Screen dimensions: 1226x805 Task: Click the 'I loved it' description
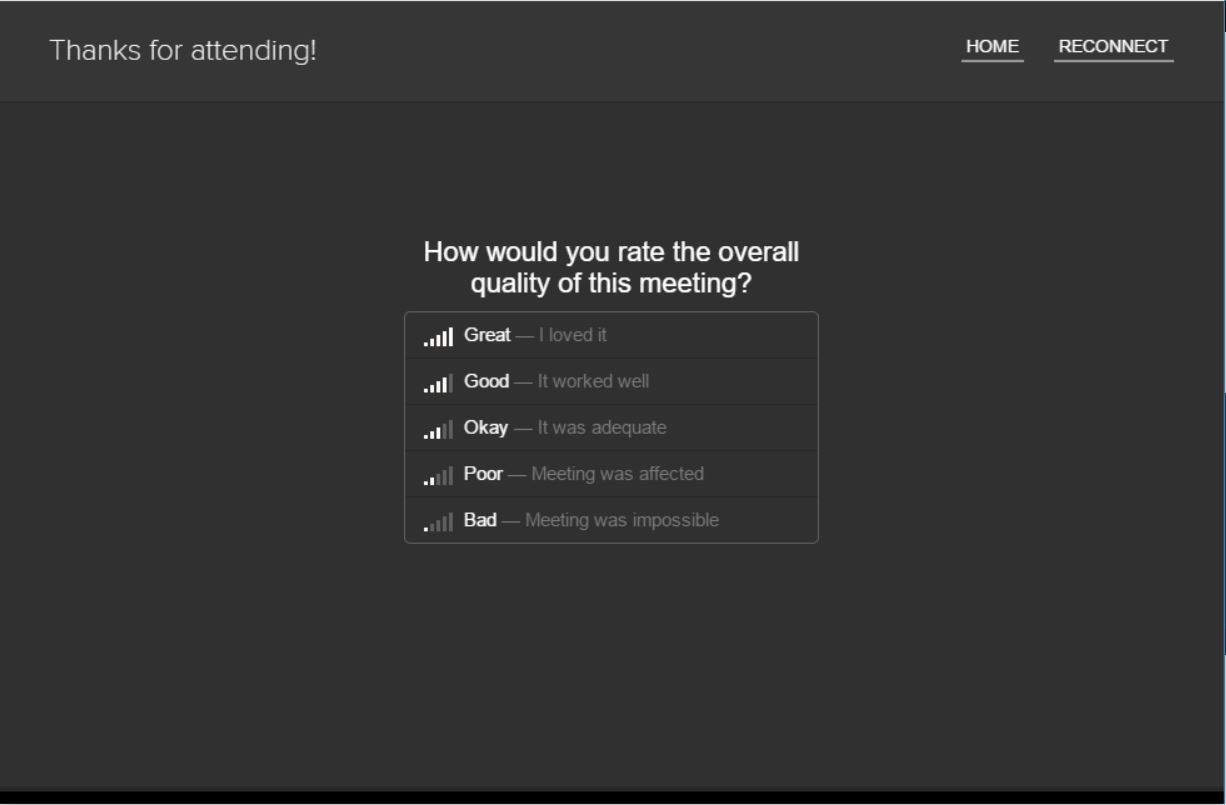(x=572, y=335)
